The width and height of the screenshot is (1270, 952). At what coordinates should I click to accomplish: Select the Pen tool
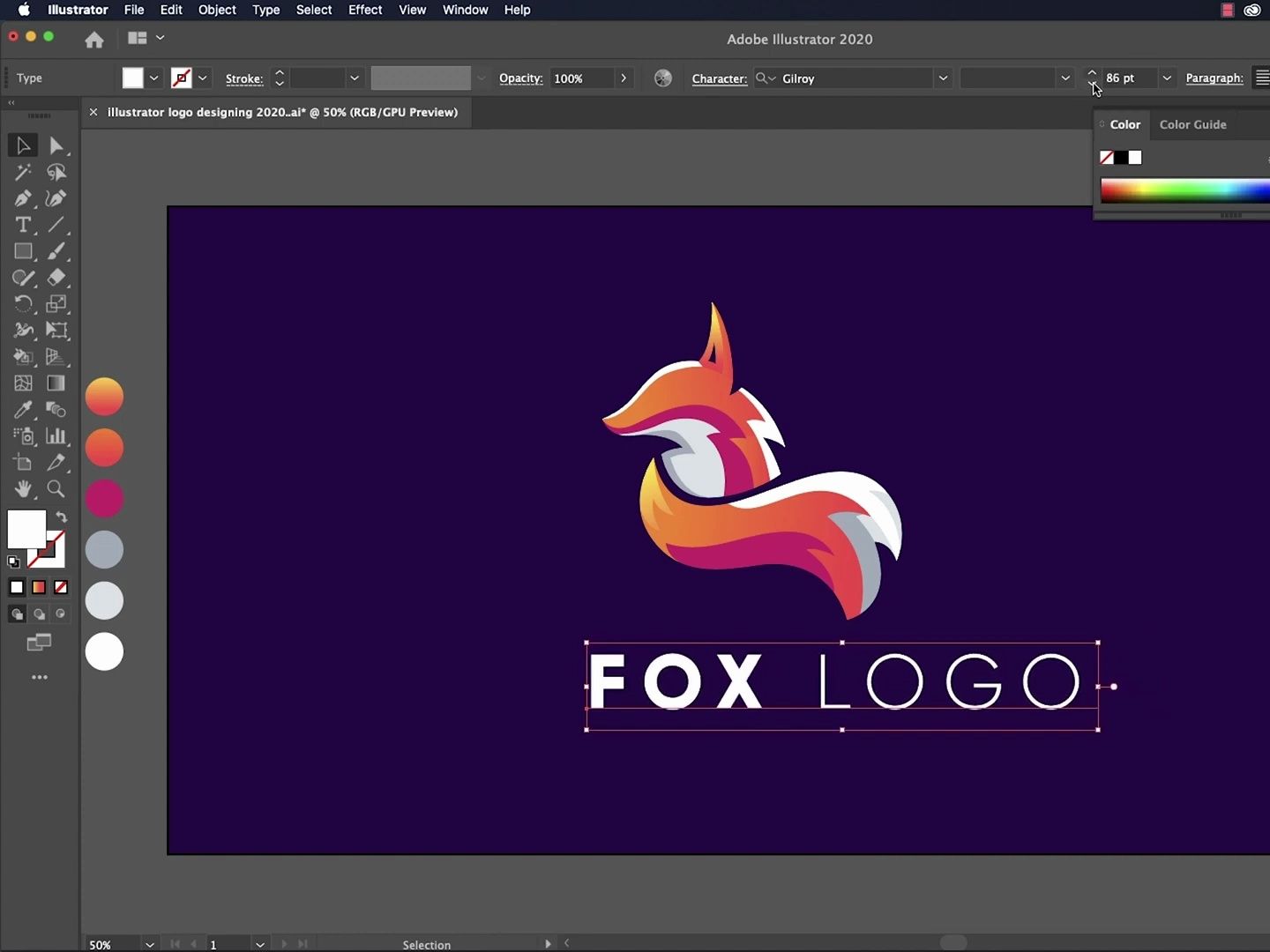tap(23, 198)
